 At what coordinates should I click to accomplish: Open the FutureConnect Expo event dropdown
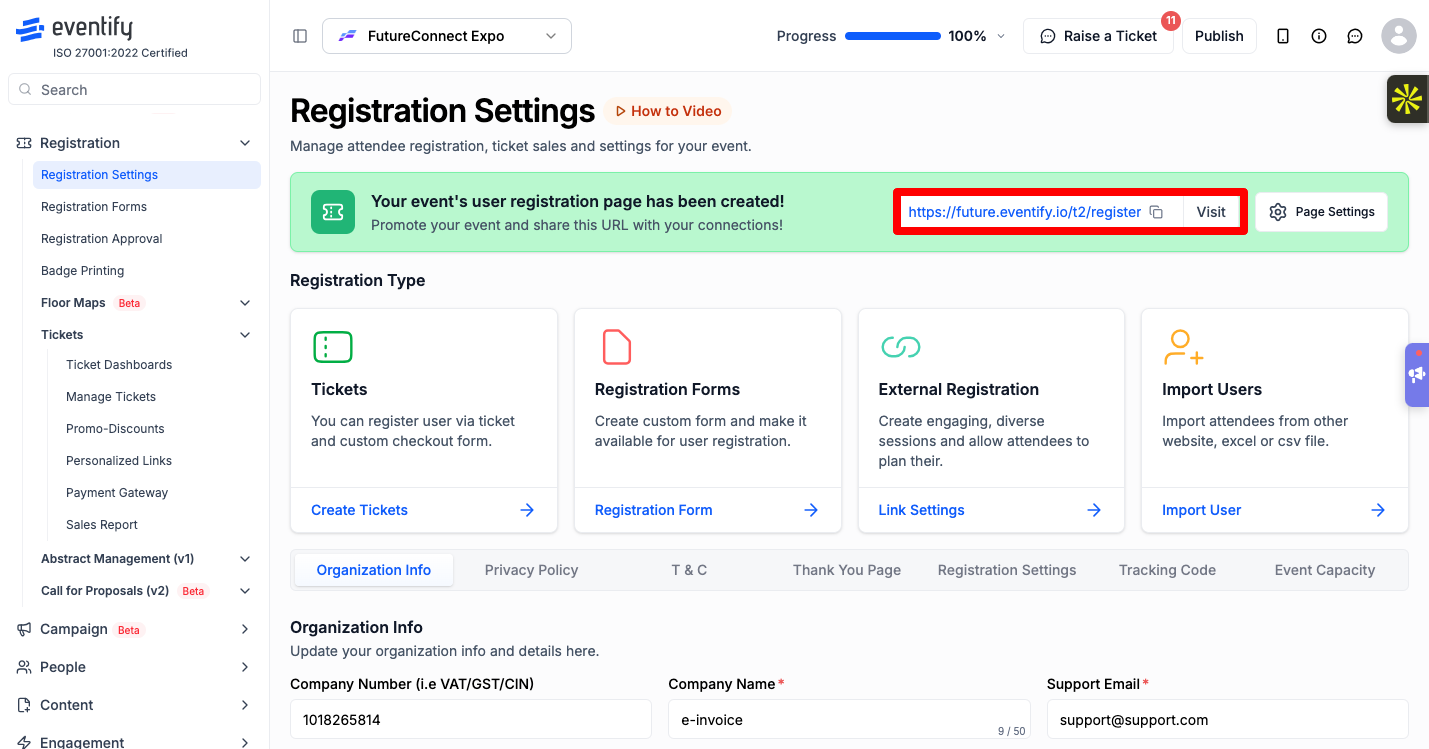click(447, 36)
